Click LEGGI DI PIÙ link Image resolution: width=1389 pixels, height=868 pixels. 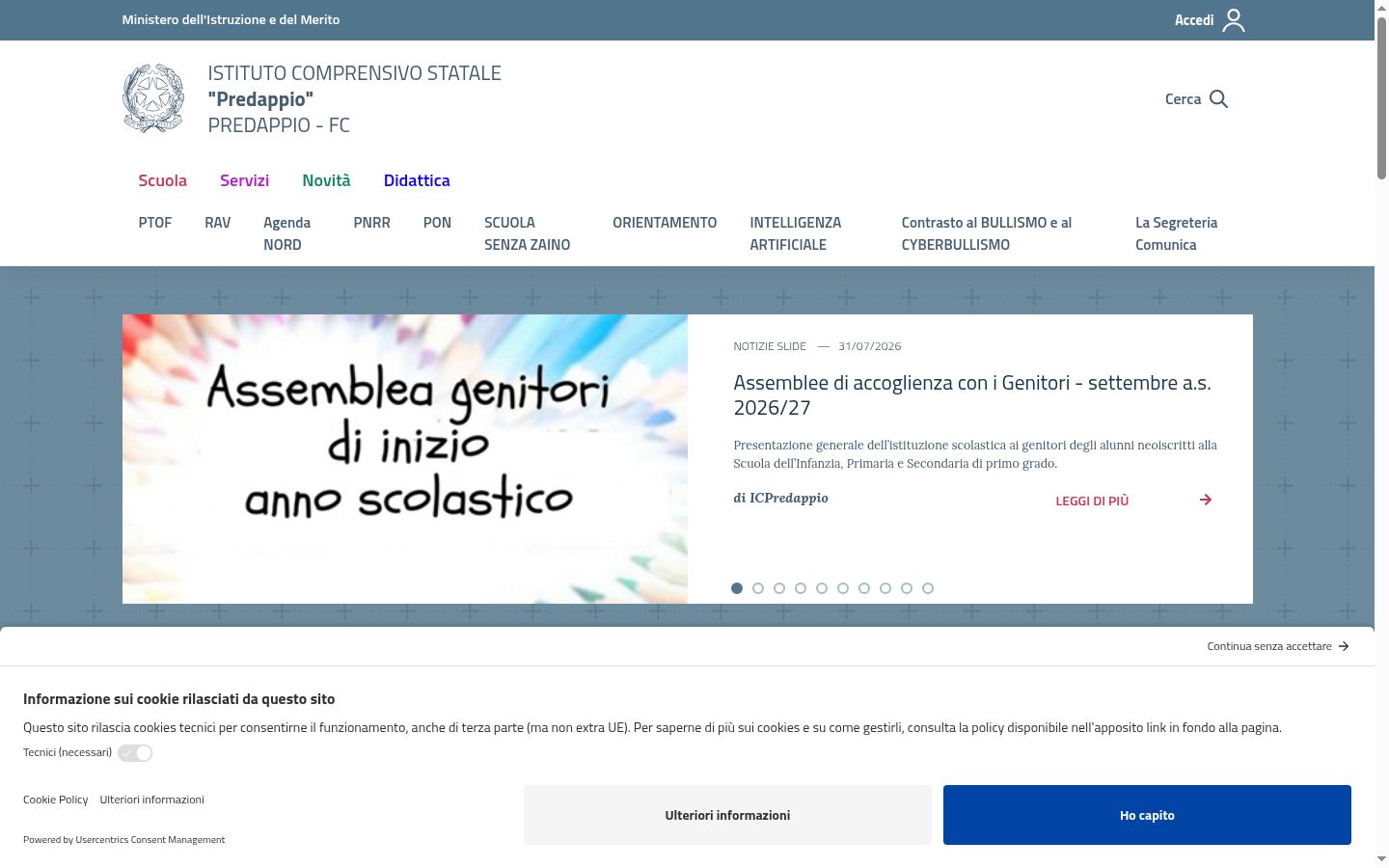click(1092, 501)
